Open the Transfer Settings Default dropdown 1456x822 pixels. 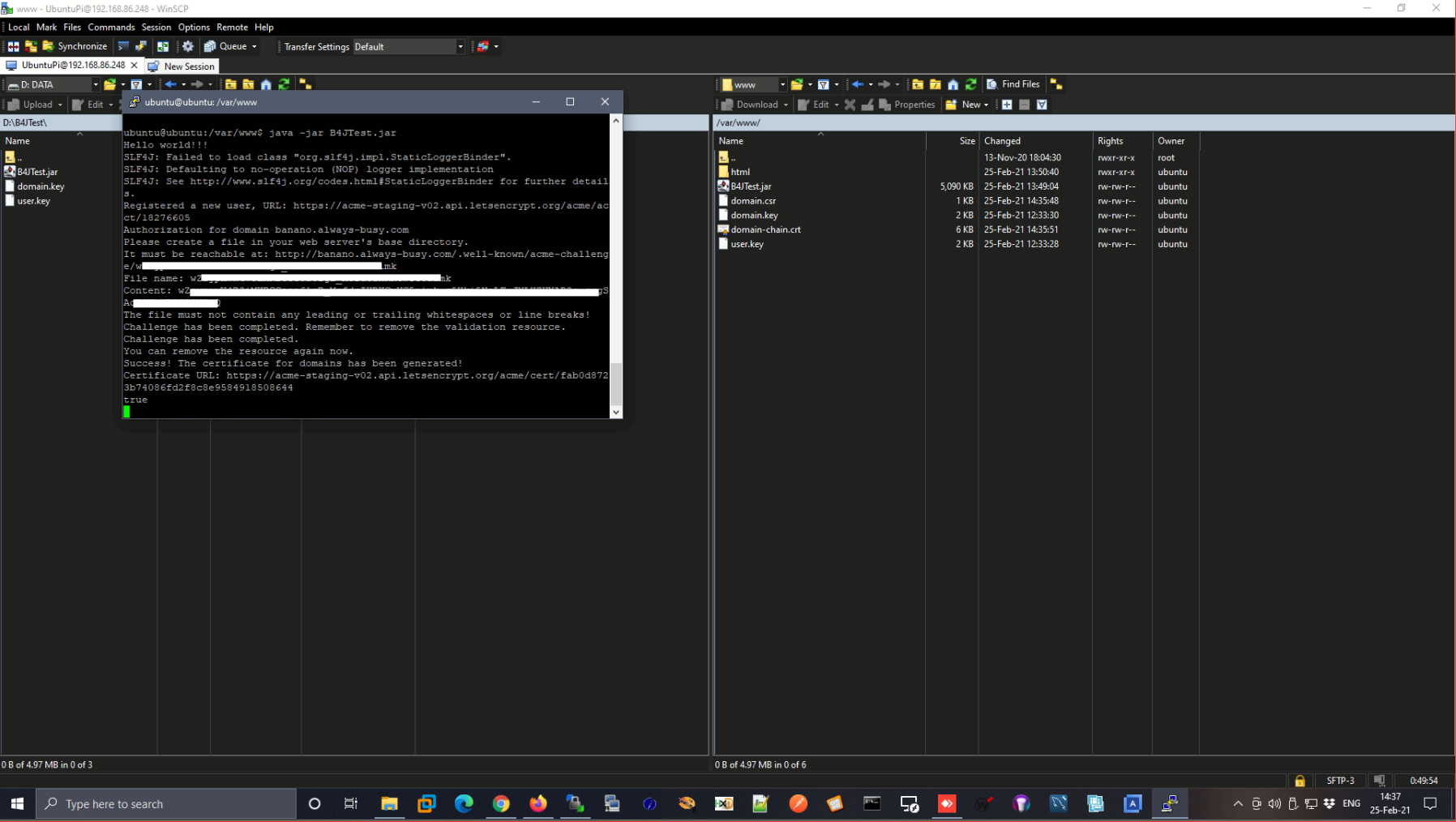[460, 47]
